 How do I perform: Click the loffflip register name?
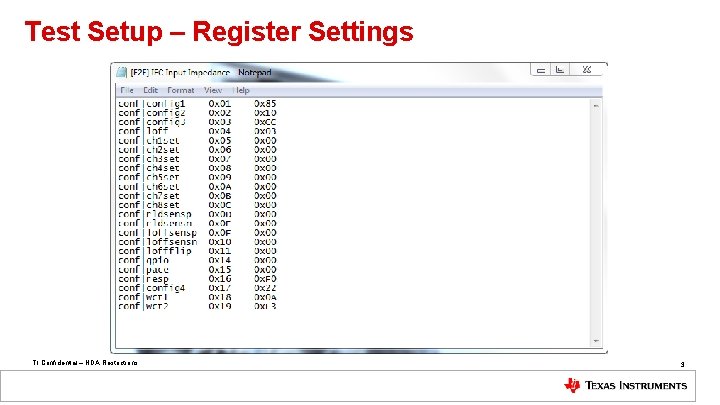[x=169, y=251]
